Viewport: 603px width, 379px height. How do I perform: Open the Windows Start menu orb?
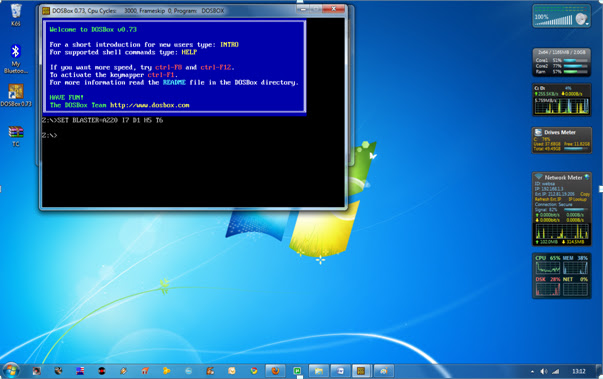pos(11,371)
